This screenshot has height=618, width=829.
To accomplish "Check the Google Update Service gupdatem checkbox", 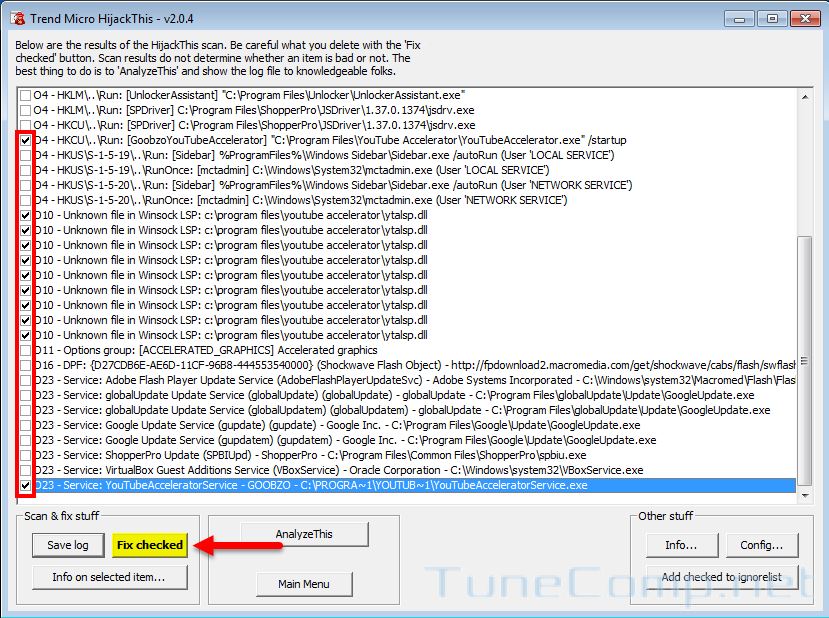I will point(25,440).
